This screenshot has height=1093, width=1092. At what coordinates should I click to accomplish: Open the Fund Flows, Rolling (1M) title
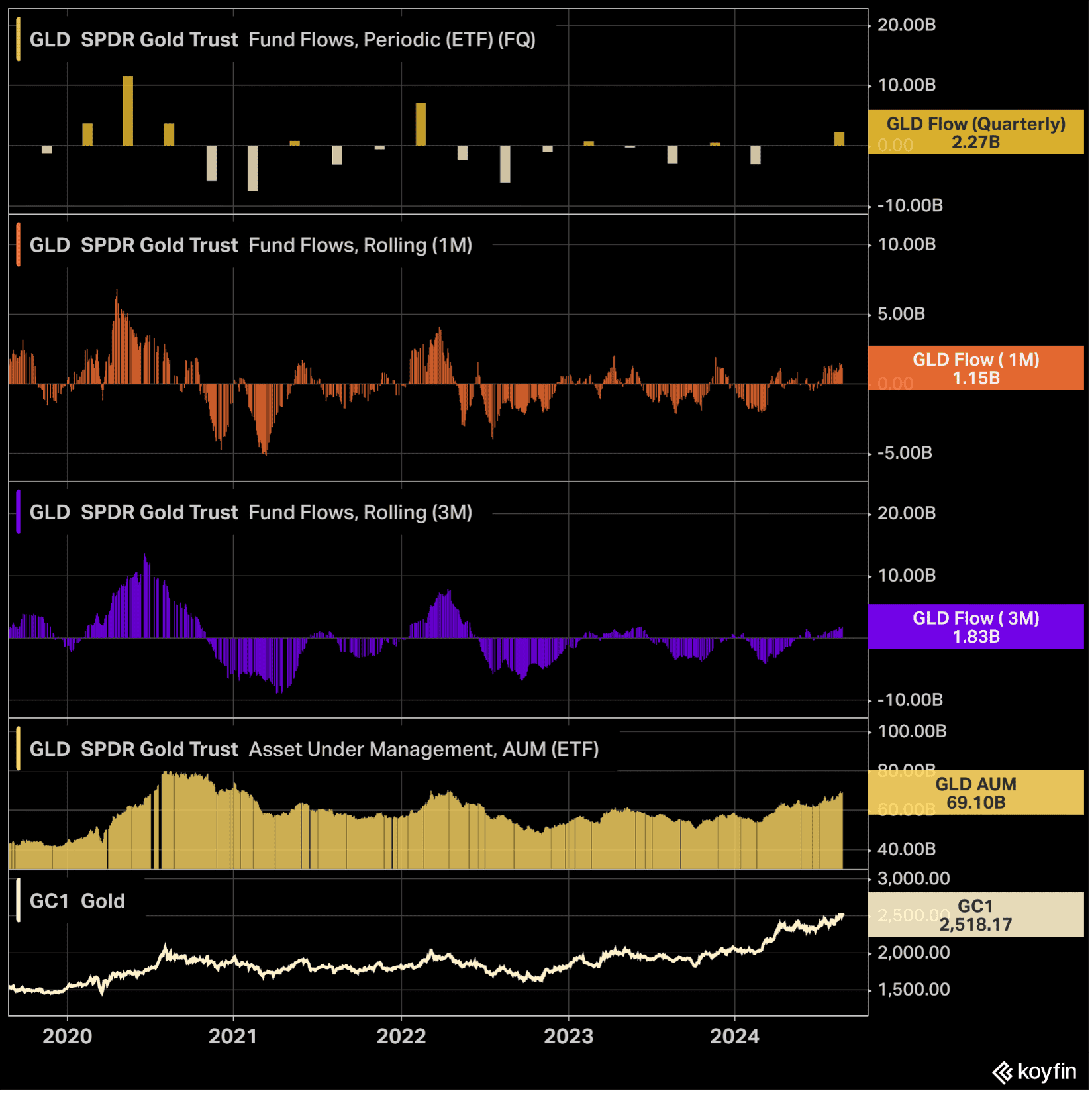pyautogui.click(x=360, y=245)
